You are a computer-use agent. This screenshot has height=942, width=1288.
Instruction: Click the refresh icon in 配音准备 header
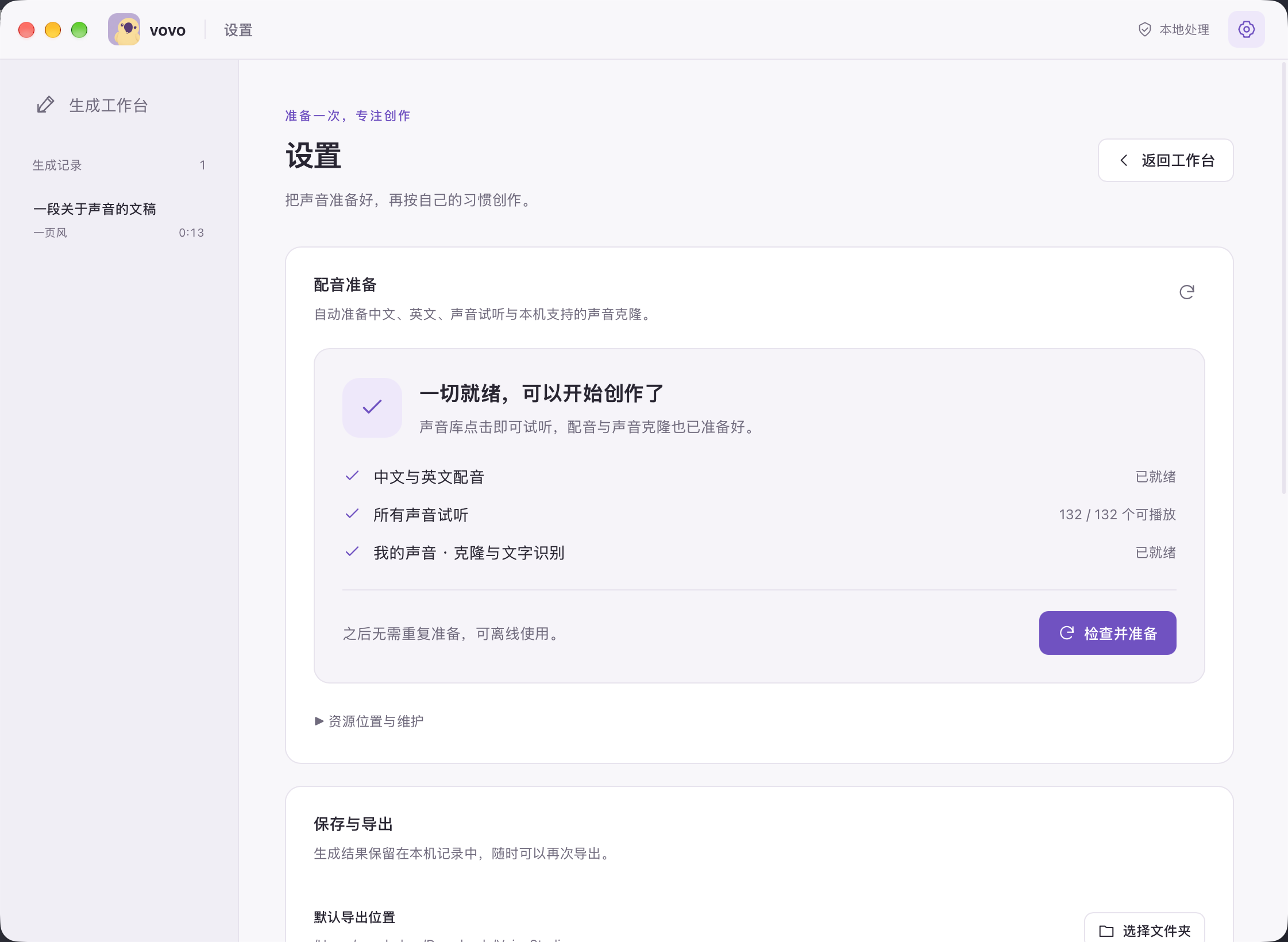click(x=1187, y=292)
